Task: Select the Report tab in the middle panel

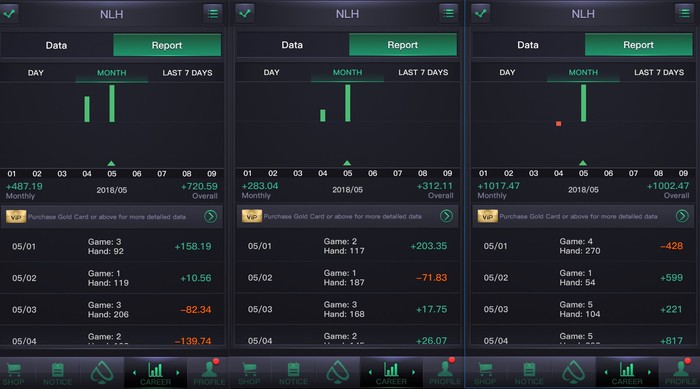Action: [403, 45]
